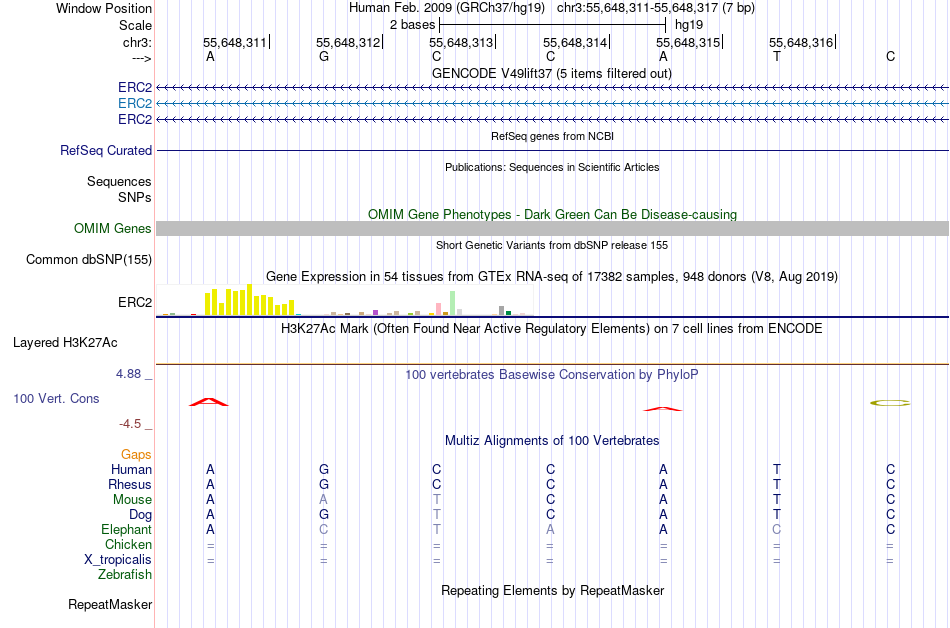Select the Human alignment row label
The width and height of the screenshot is (950, 628).
pyautogui.click(x=131, y=469)
